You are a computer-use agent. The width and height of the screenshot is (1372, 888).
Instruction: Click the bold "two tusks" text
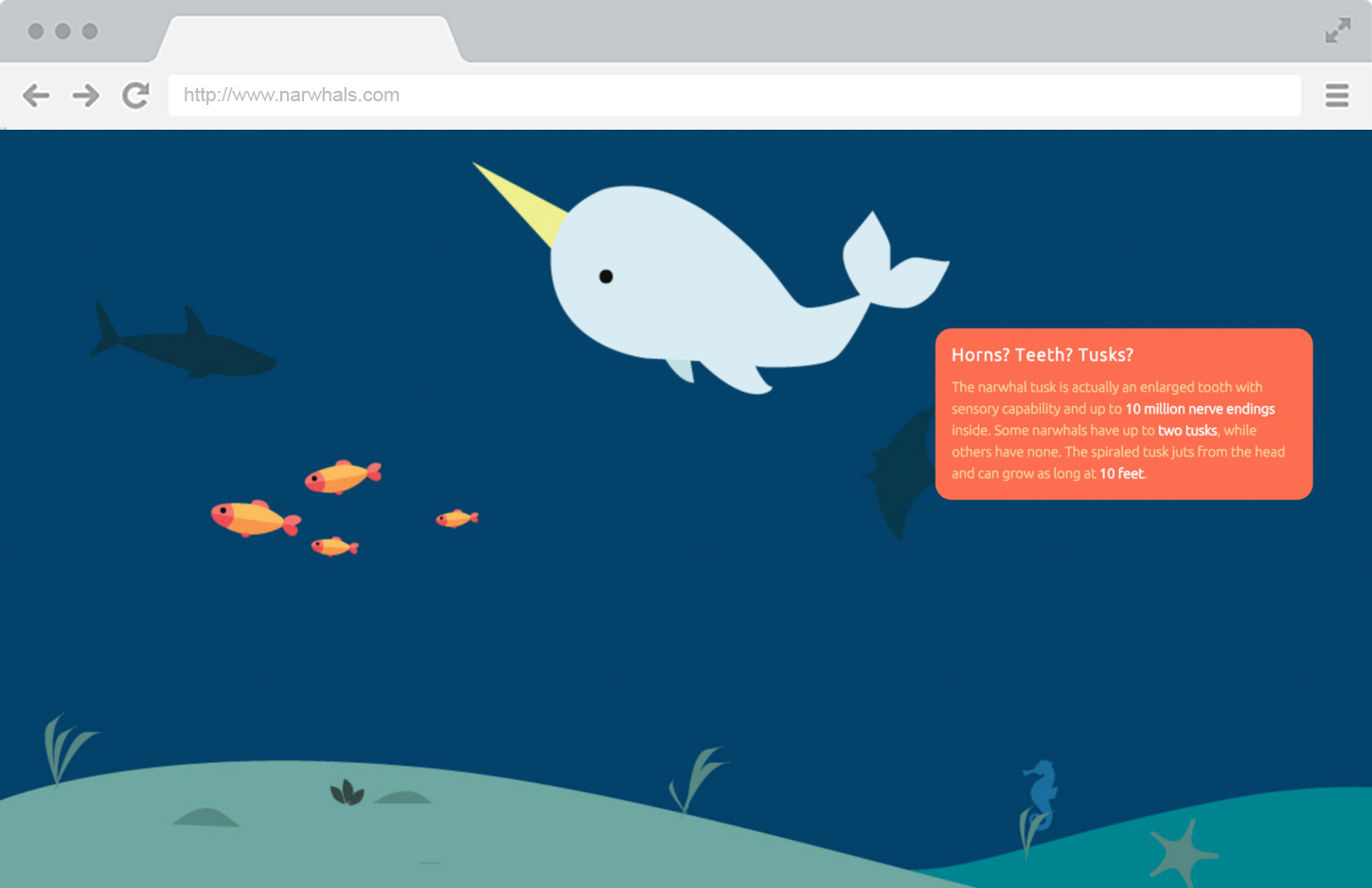point(1187,431)
